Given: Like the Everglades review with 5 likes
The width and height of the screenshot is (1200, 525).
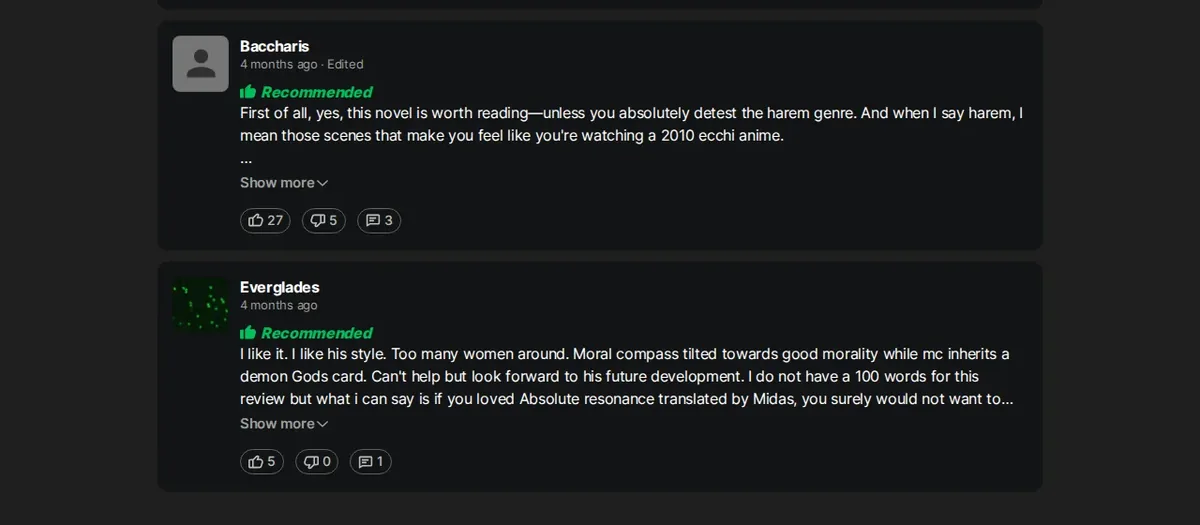Looking at the screenshot, I should point(262,461).
